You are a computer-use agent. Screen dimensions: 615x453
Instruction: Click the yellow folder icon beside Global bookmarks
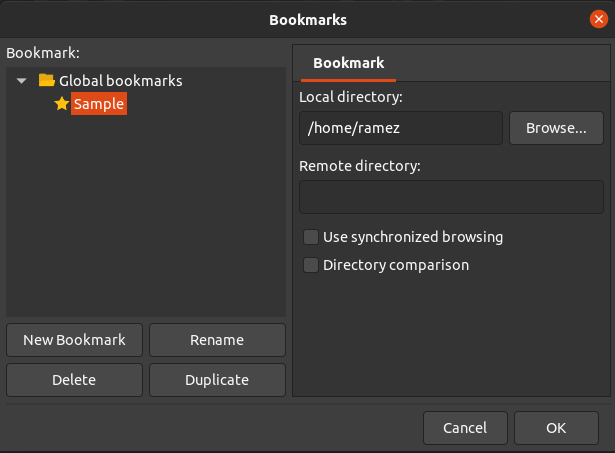tap(46, 80)
